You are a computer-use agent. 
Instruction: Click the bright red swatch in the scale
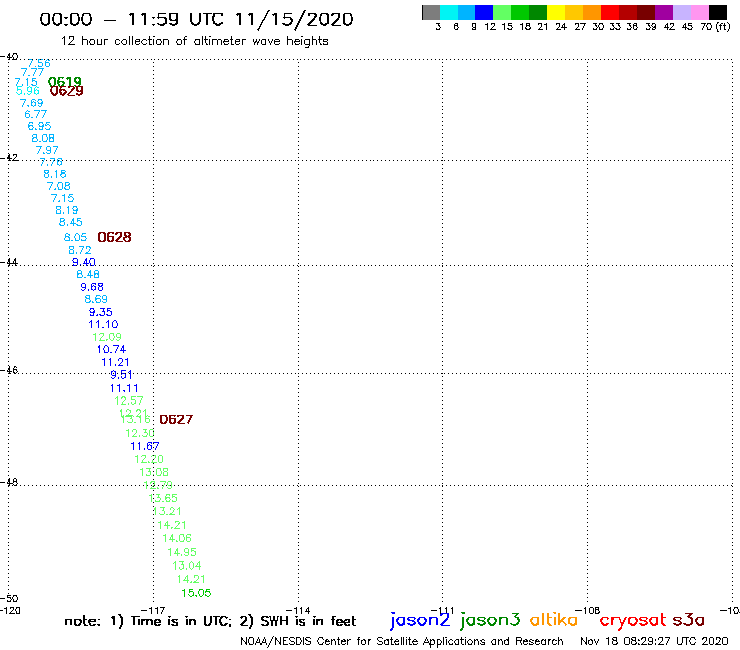[610, 12]
